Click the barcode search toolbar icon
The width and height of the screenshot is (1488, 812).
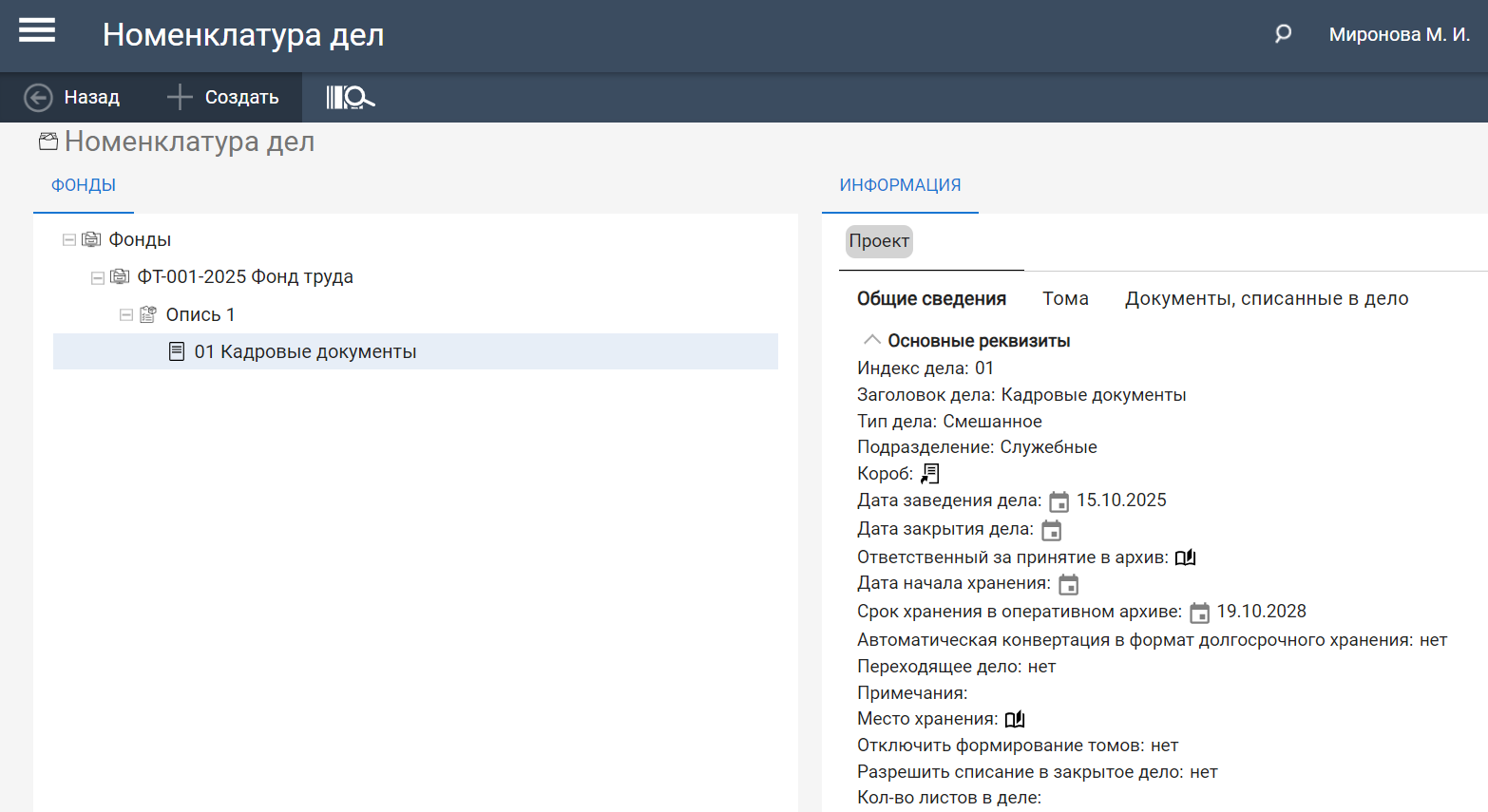[350, 97]
